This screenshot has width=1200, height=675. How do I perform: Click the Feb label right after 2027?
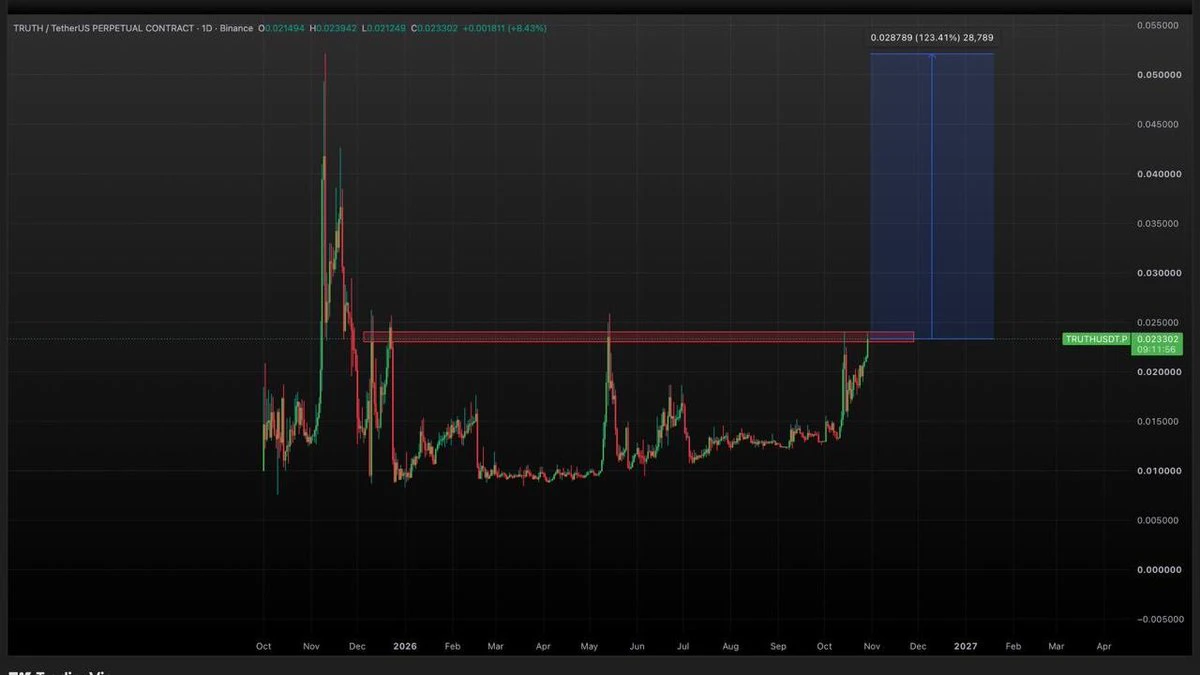coord(1012,647)
